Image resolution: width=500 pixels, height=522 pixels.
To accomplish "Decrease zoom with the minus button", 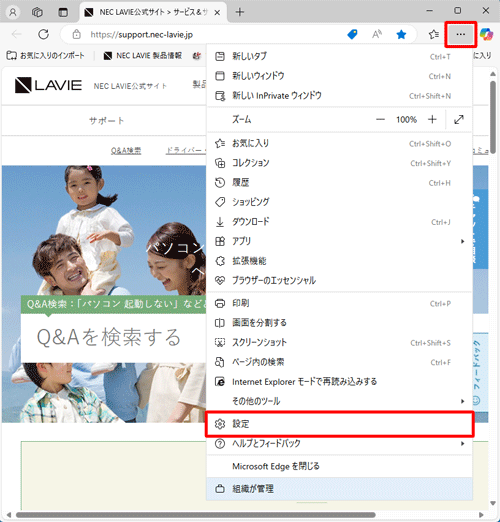I will (x=380, y=119).
